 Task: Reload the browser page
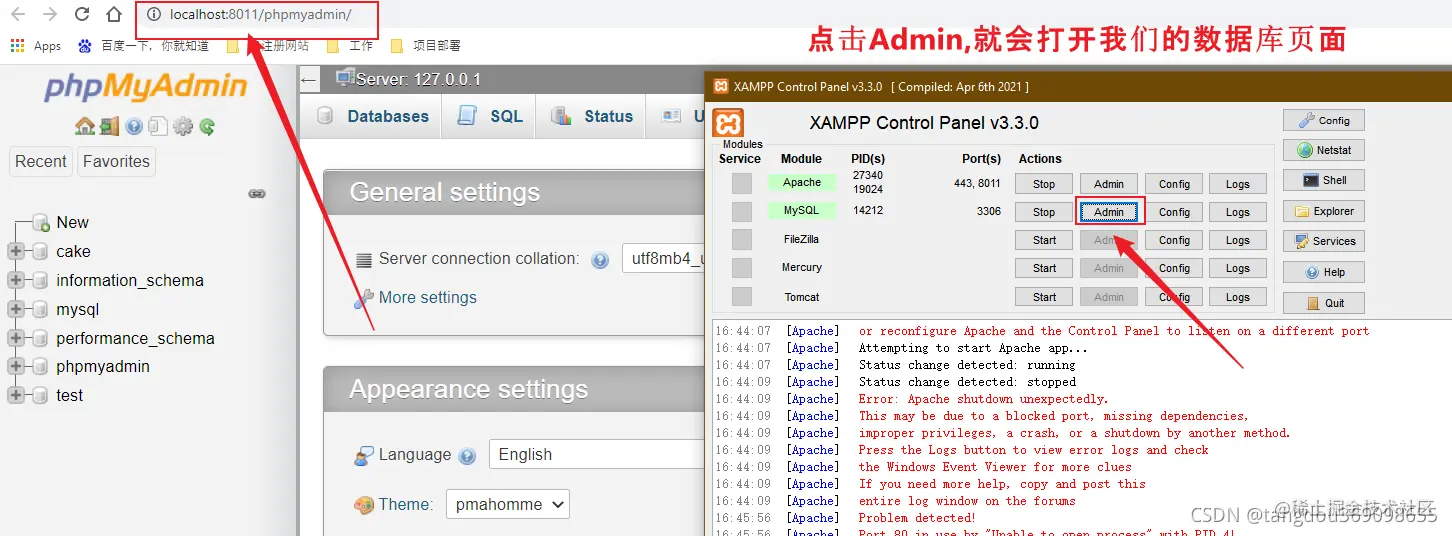click(82, 14)
